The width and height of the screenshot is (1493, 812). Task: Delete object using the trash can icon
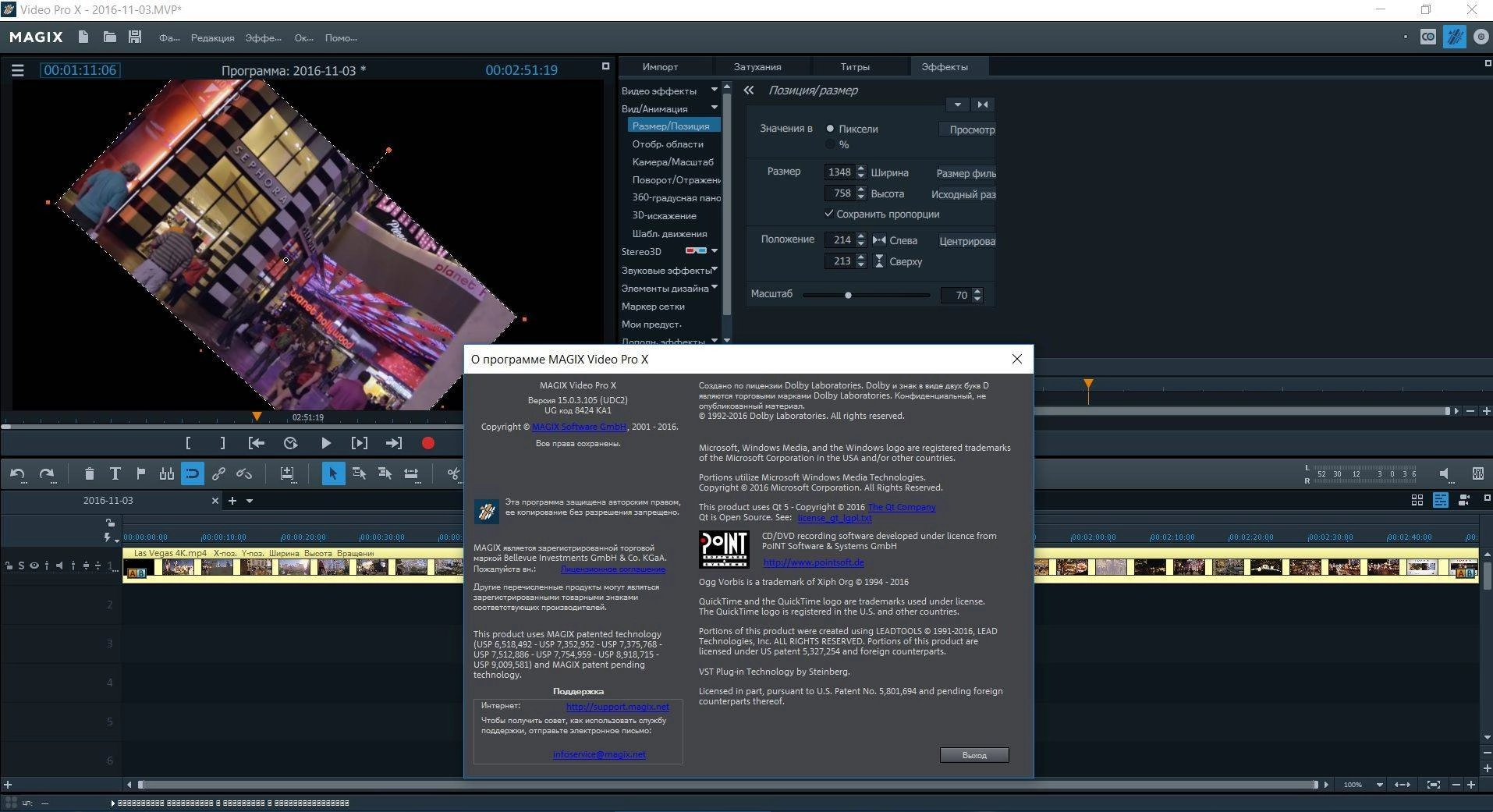(89, 473)
